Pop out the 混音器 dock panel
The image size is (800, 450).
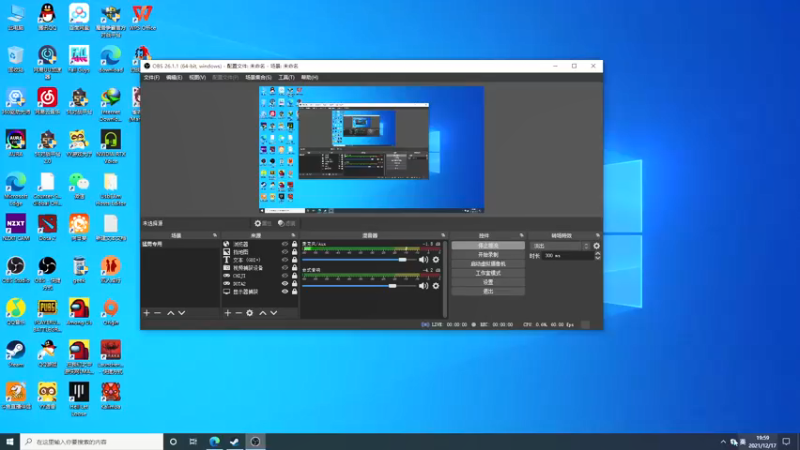(443, 235)
